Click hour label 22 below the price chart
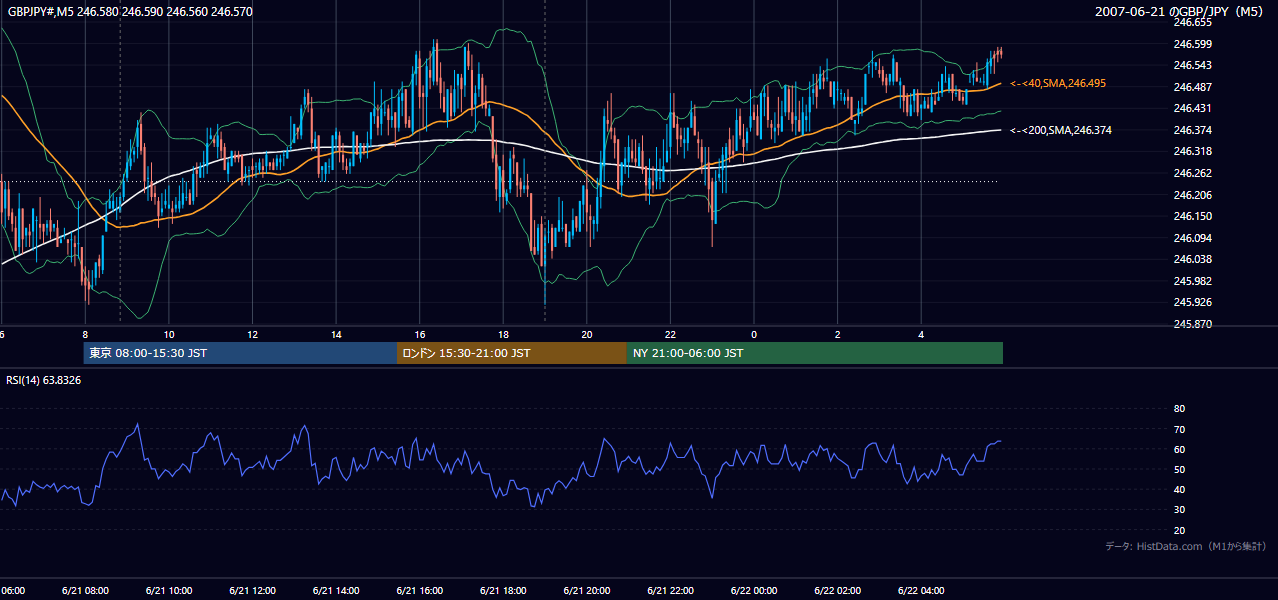Image resolution: width=1278 pixels, height=600 pixels. coord(670,335)
